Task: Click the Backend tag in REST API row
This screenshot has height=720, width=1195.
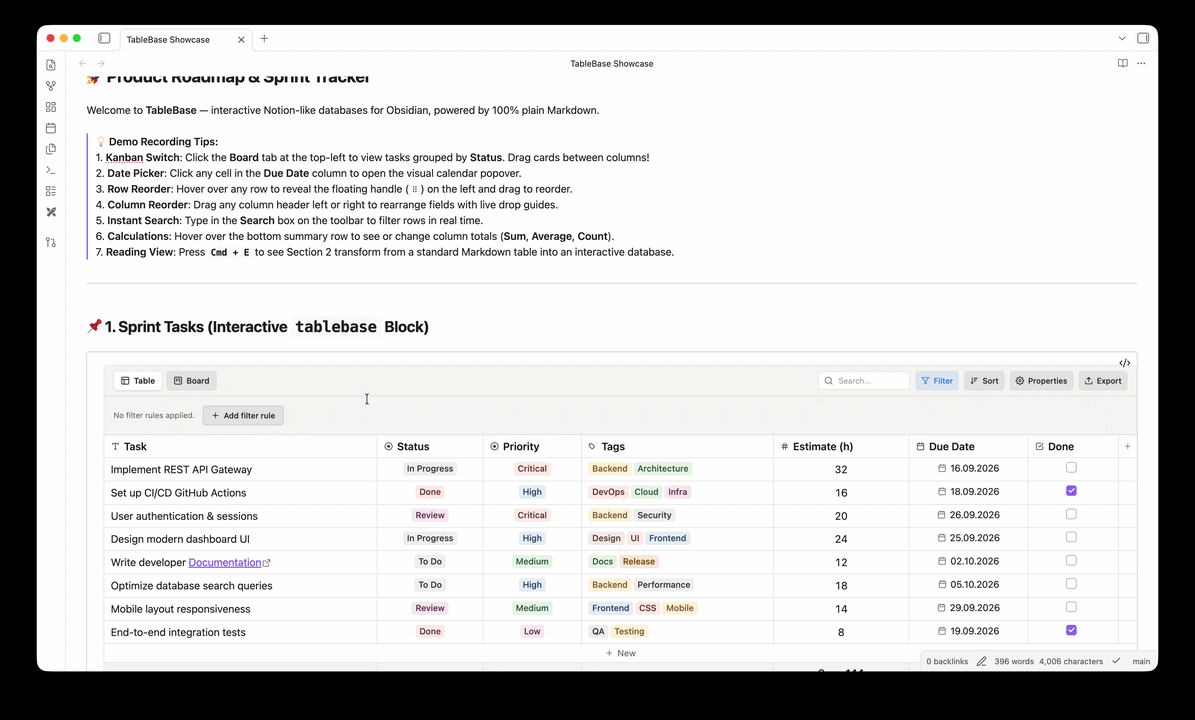Action: pos(610,469)
